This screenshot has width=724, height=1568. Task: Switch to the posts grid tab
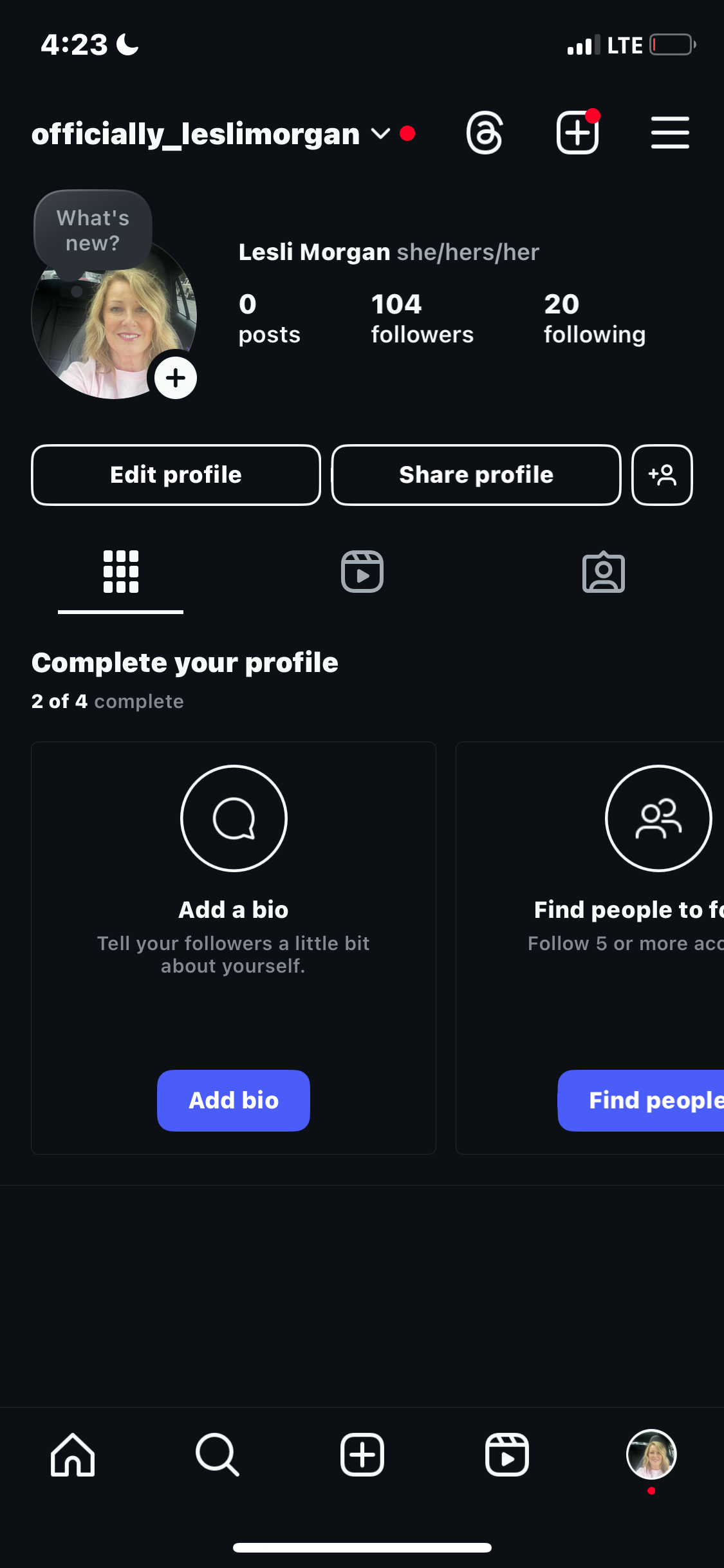(x=121, y=572)
